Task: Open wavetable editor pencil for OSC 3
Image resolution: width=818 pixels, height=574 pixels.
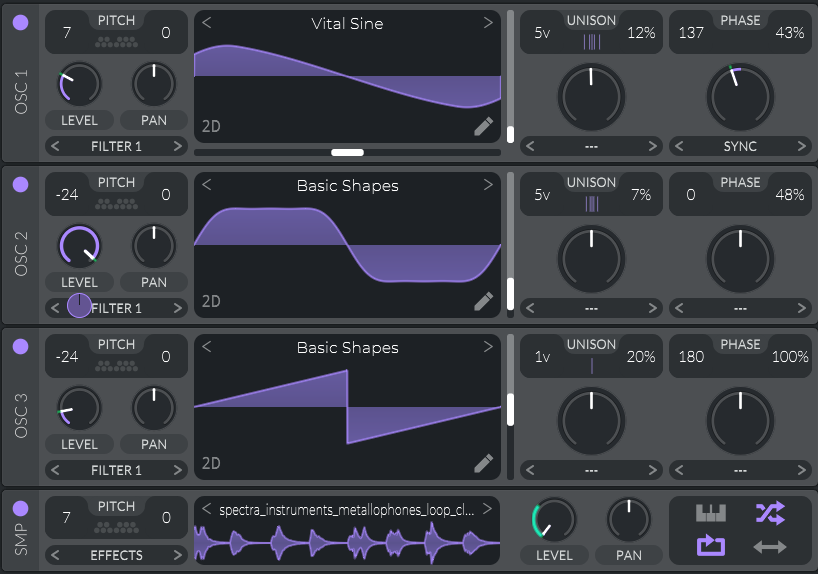Action: (484, 463)
